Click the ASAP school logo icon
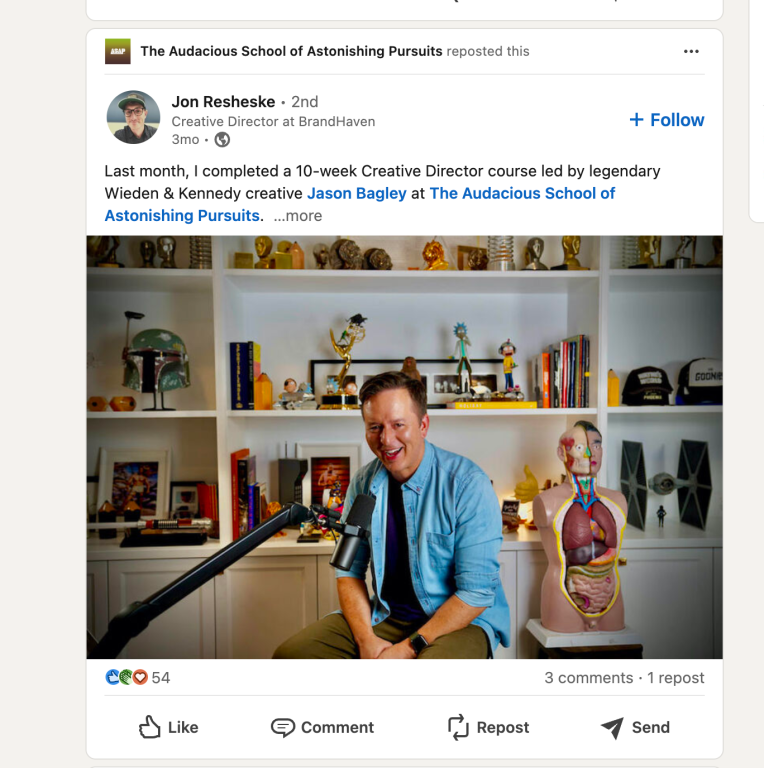Viewport: 764px width, 768px height. 117,51
